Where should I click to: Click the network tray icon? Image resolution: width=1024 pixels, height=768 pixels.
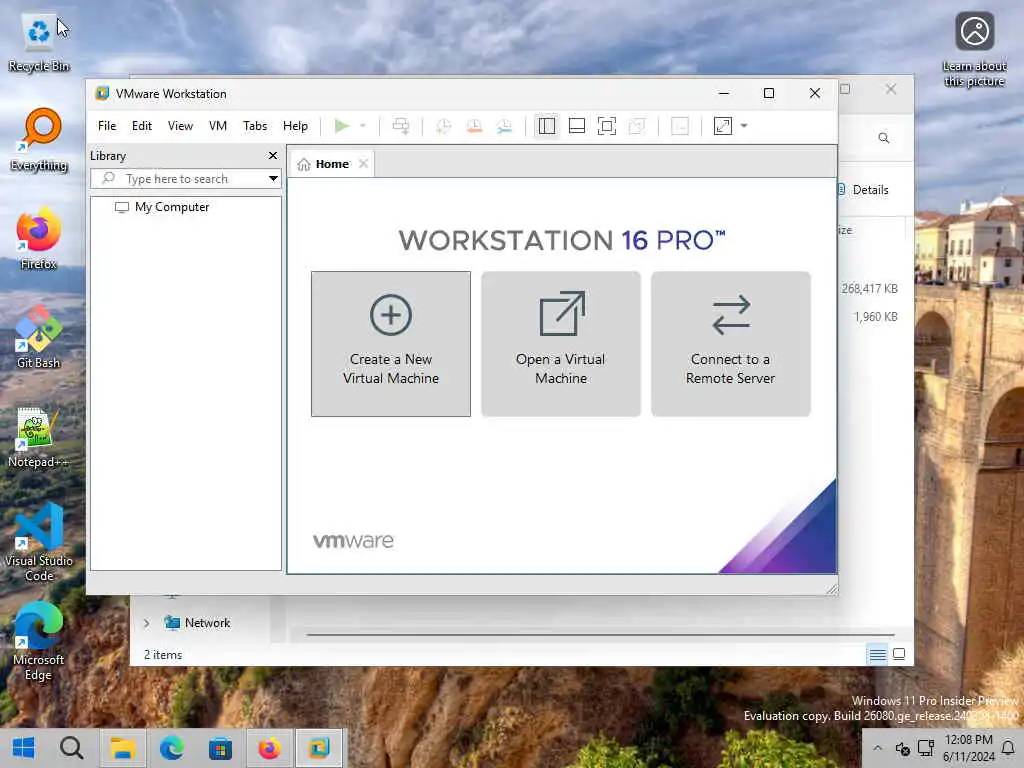925,748
